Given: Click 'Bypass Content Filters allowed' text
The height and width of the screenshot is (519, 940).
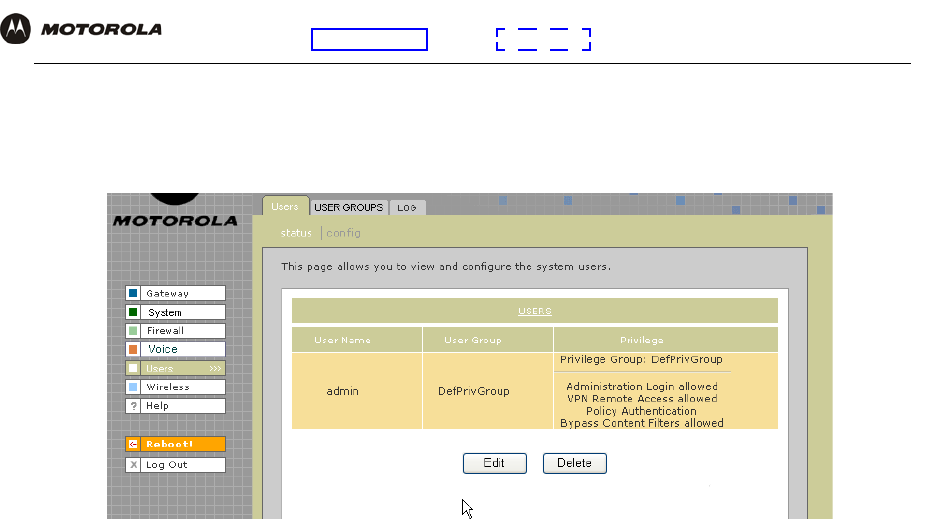Looking at the screenshot, I should coord(641,423).
